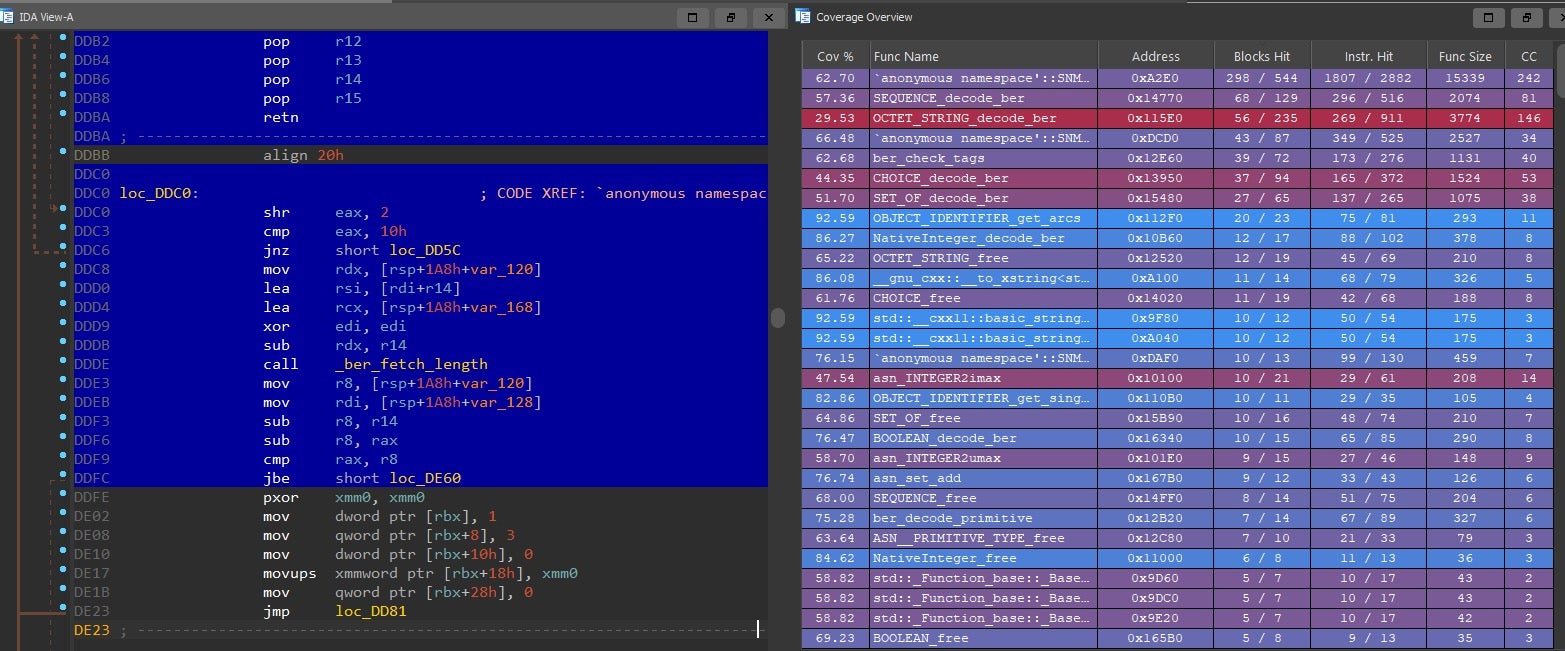
Task: Follow the _ber_fetch_length call target
Action: (x=411, y=364)
